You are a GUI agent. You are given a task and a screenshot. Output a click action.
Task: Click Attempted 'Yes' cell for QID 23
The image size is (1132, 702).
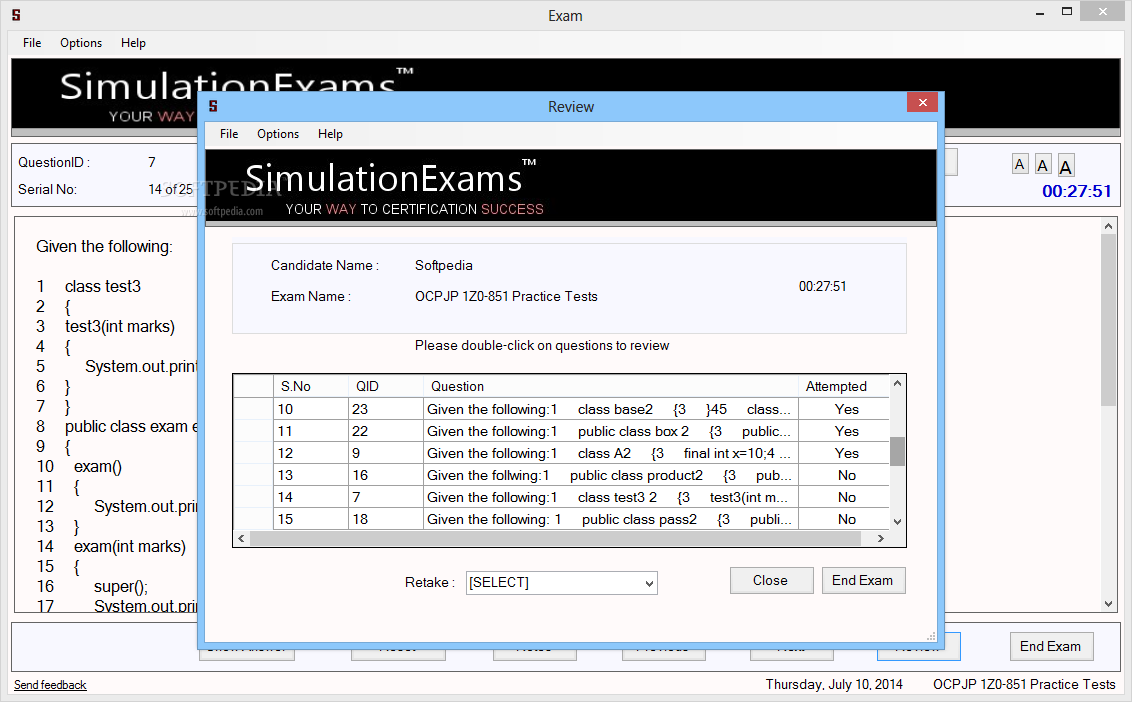click(846, 410)
